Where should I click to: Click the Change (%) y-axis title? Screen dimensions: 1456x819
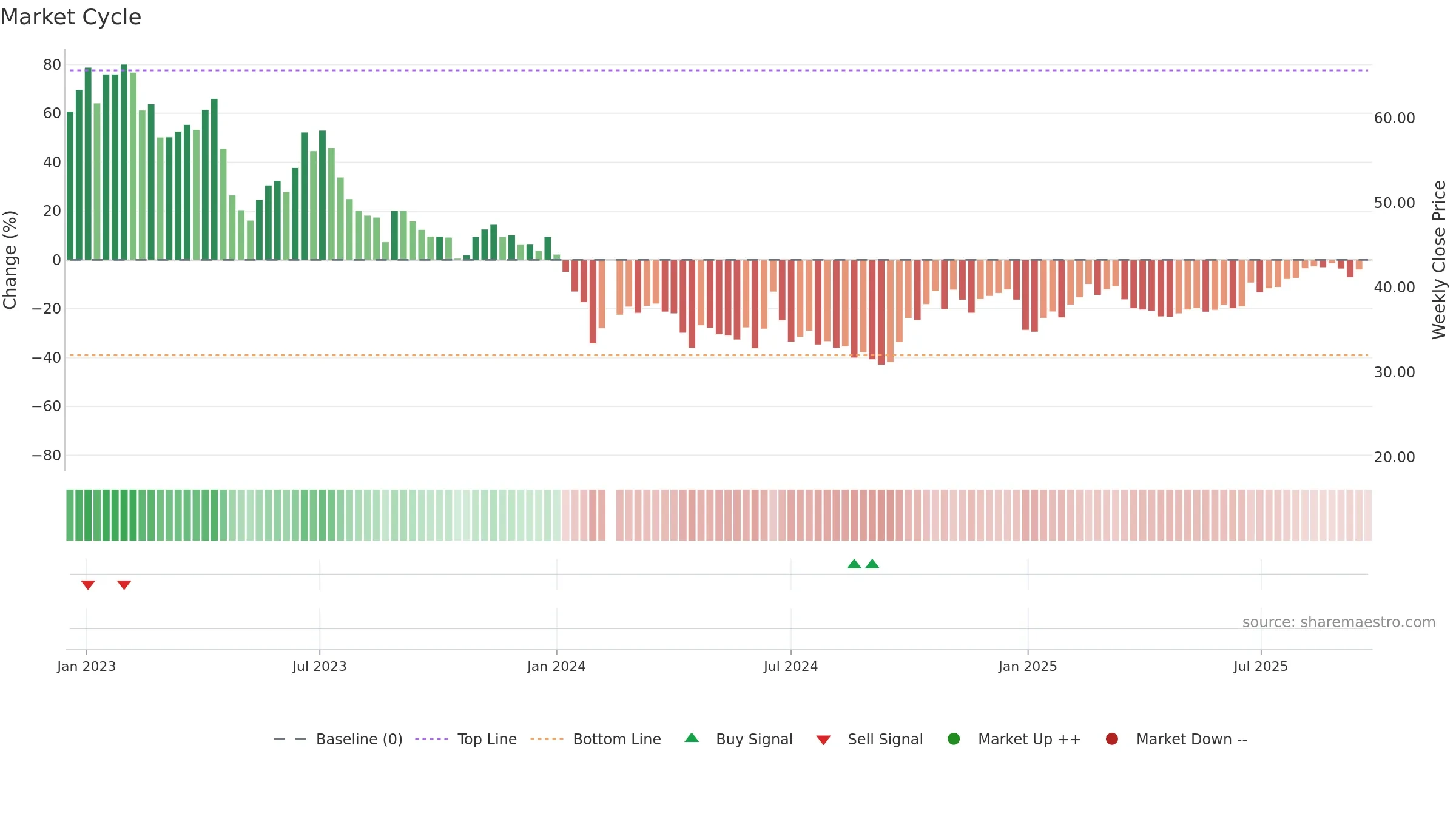(10, 260)
